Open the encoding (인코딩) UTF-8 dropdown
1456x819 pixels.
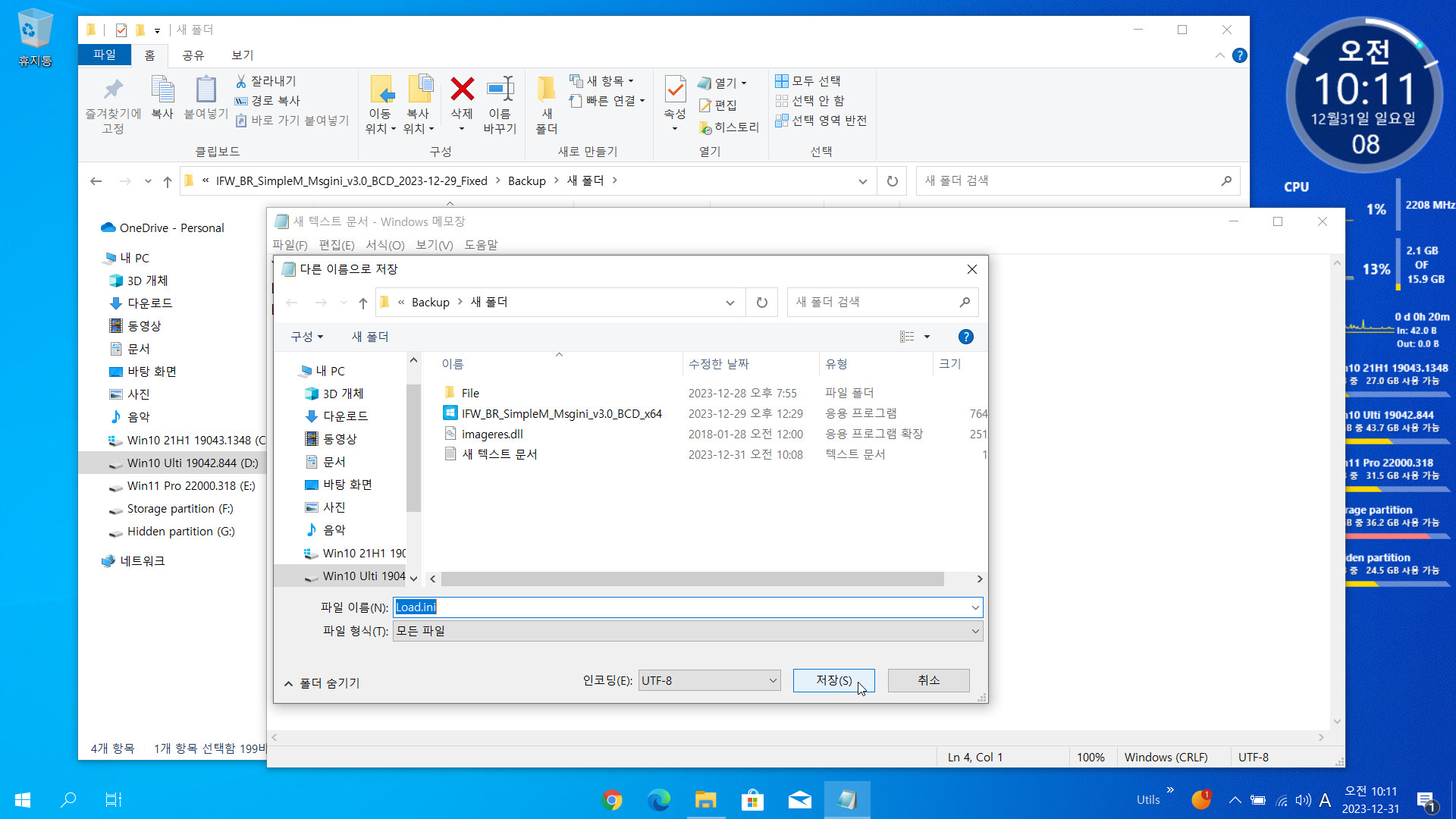pyautogui.click(x=709, y=680)
